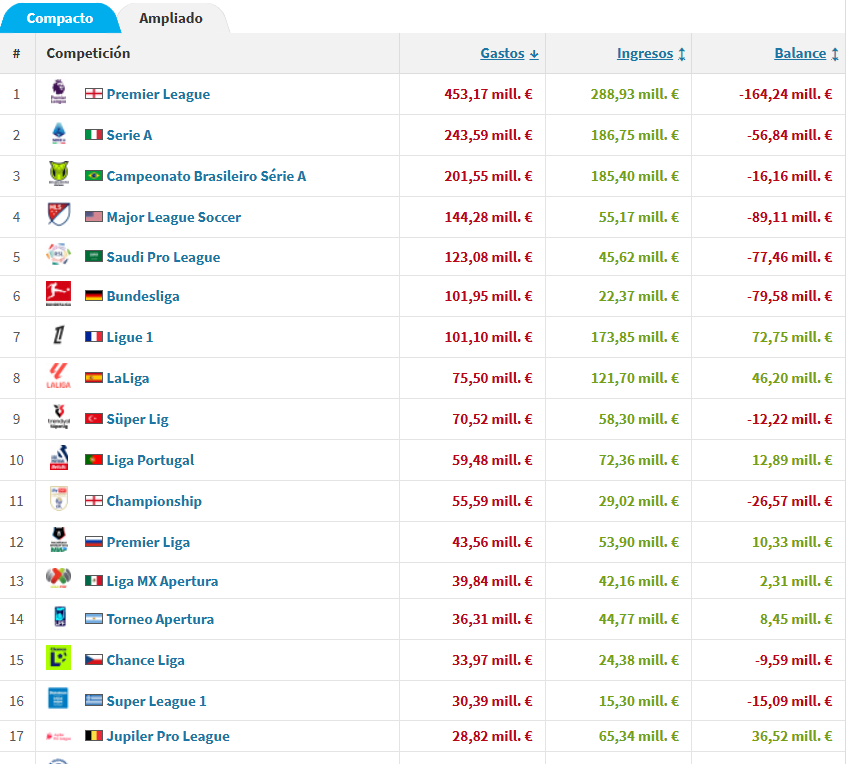Open the Süper Lig competition link

coord(138,419)
